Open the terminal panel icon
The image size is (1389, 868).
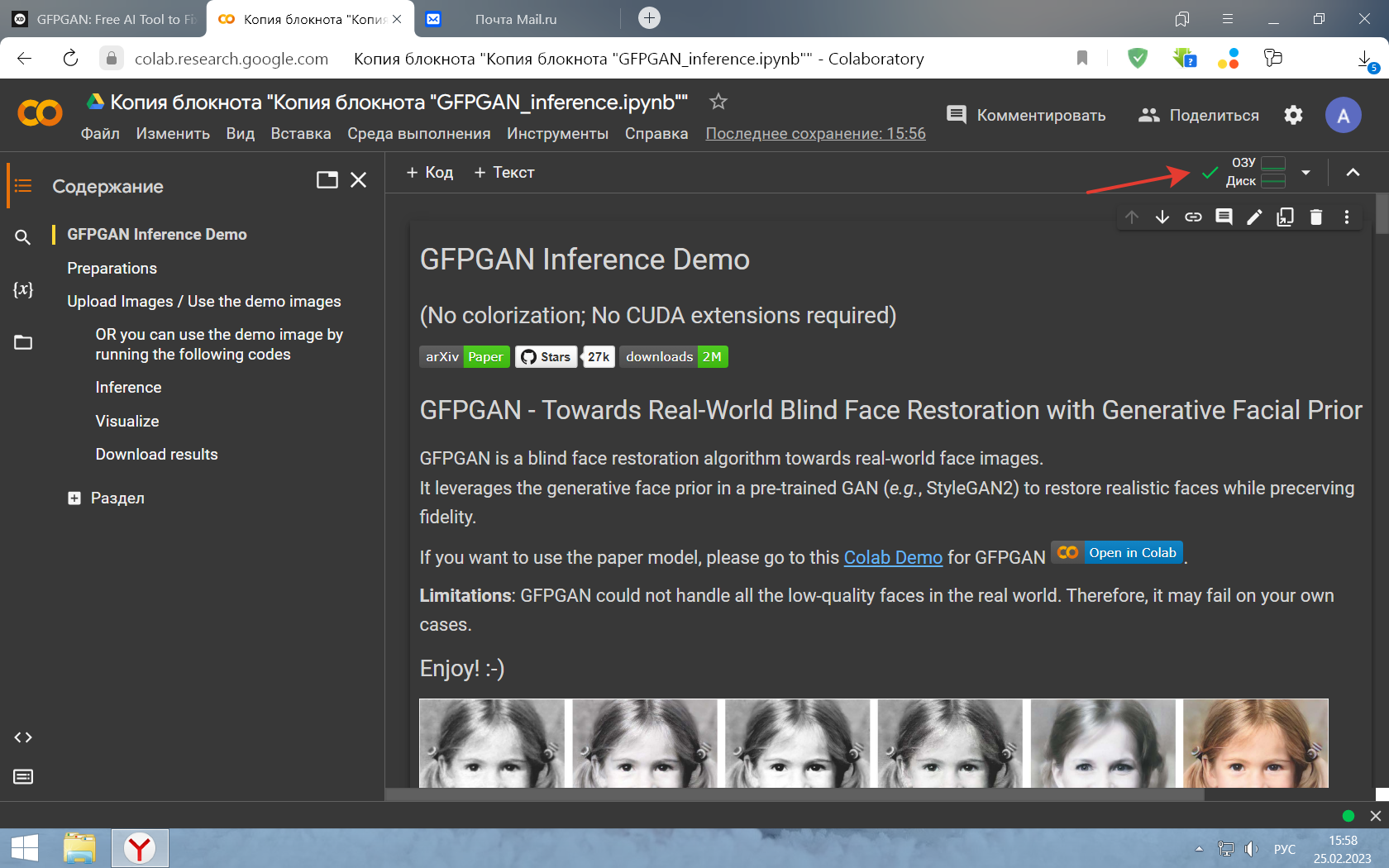click(x=23, y=776)
